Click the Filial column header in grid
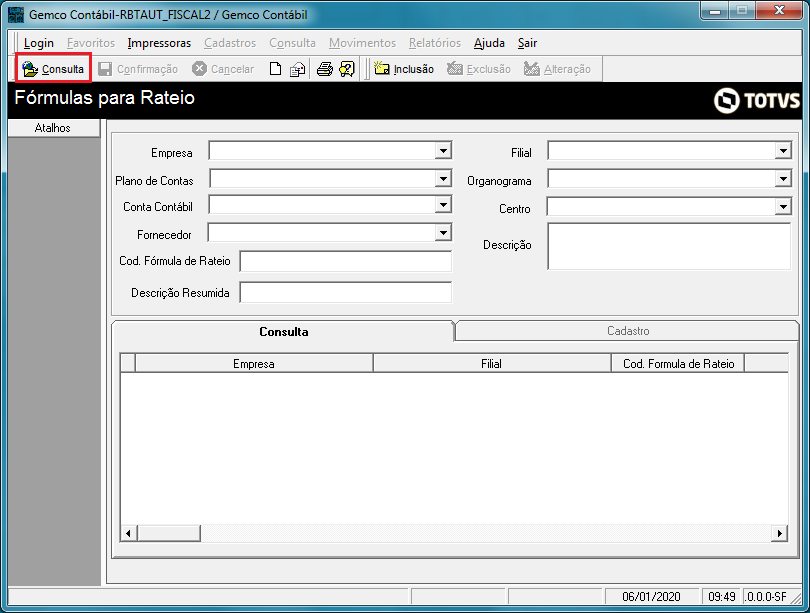Image resolution: width=810 pixels, height=613 pixels. (491, 364)
